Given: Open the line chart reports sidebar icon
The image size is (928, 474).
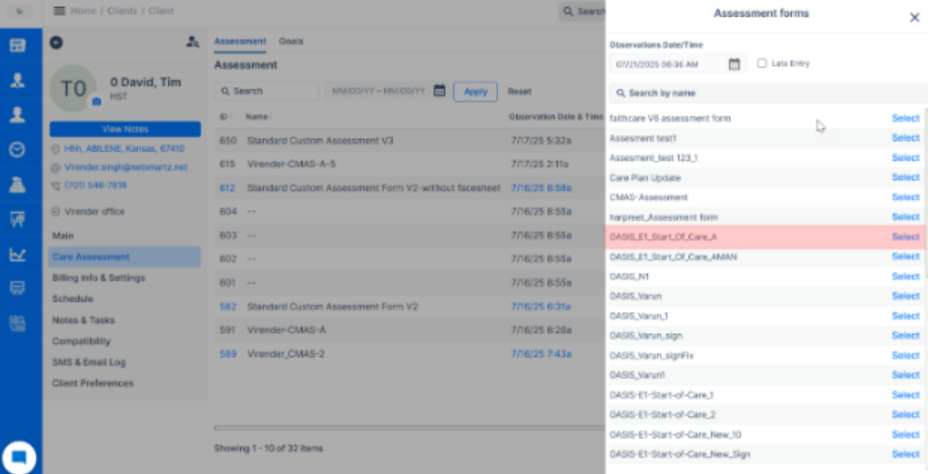Looking at the screenshot, I should click(x=17, y=254).
